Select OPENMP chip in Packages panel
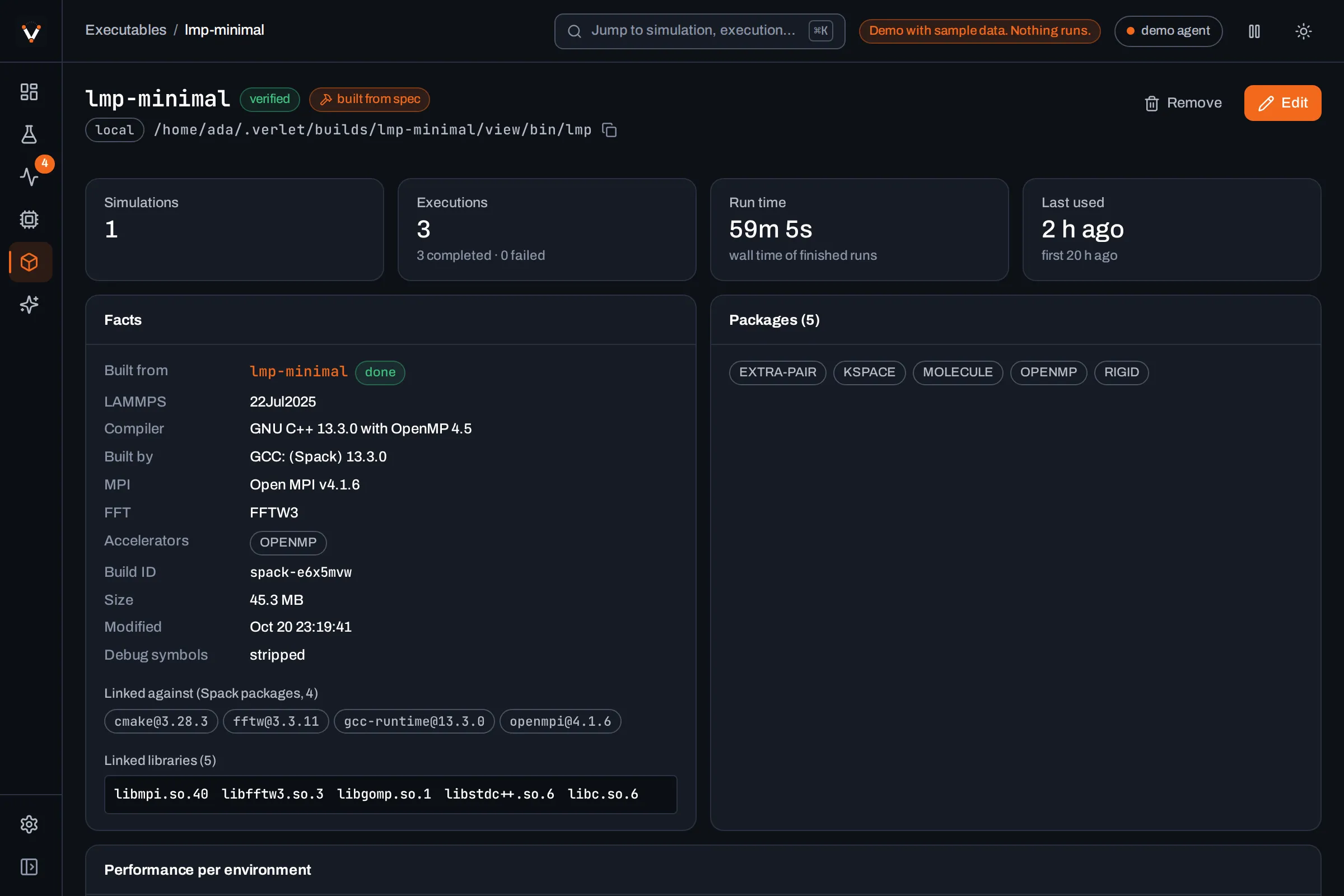The height and width of the screenshot is (896, 1344). [x=1048, y=372]
